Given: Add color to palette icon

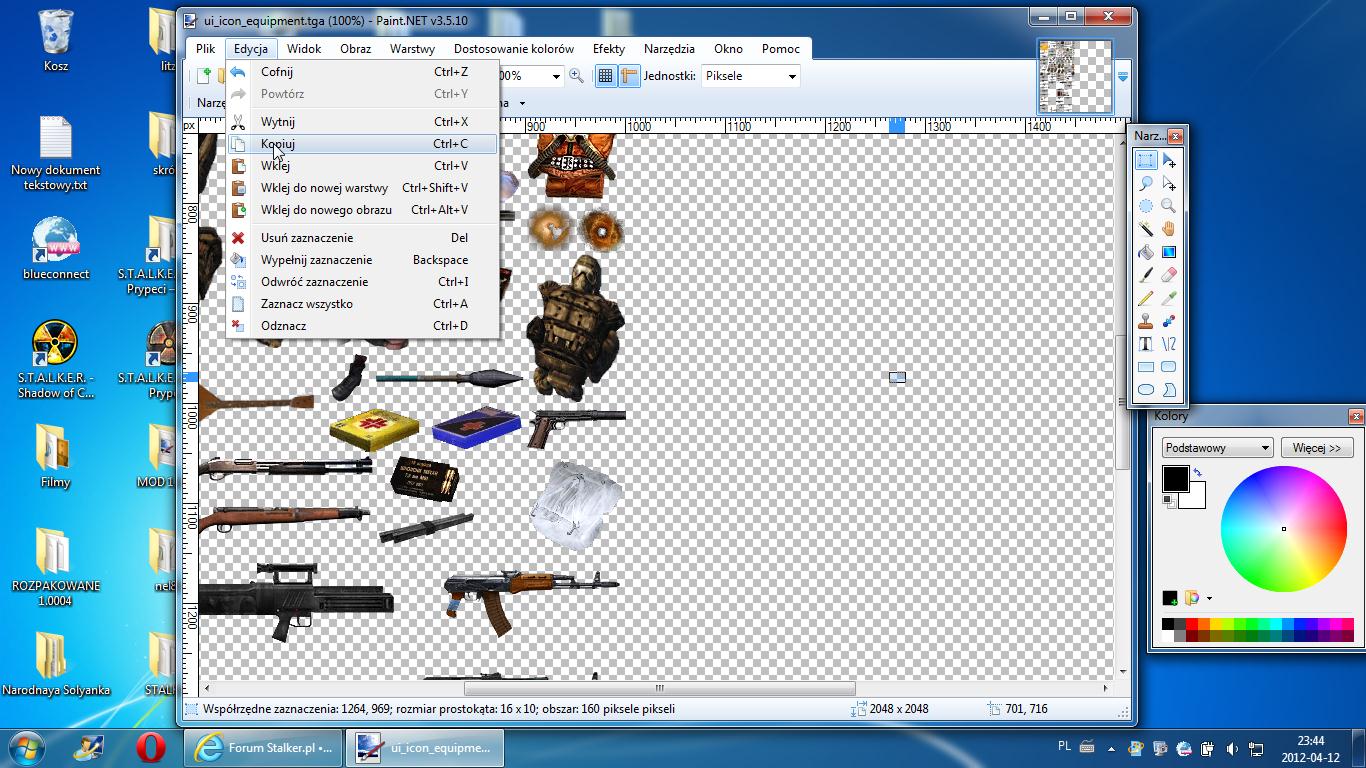Looking at the screenshot, I should [1169, 598].
